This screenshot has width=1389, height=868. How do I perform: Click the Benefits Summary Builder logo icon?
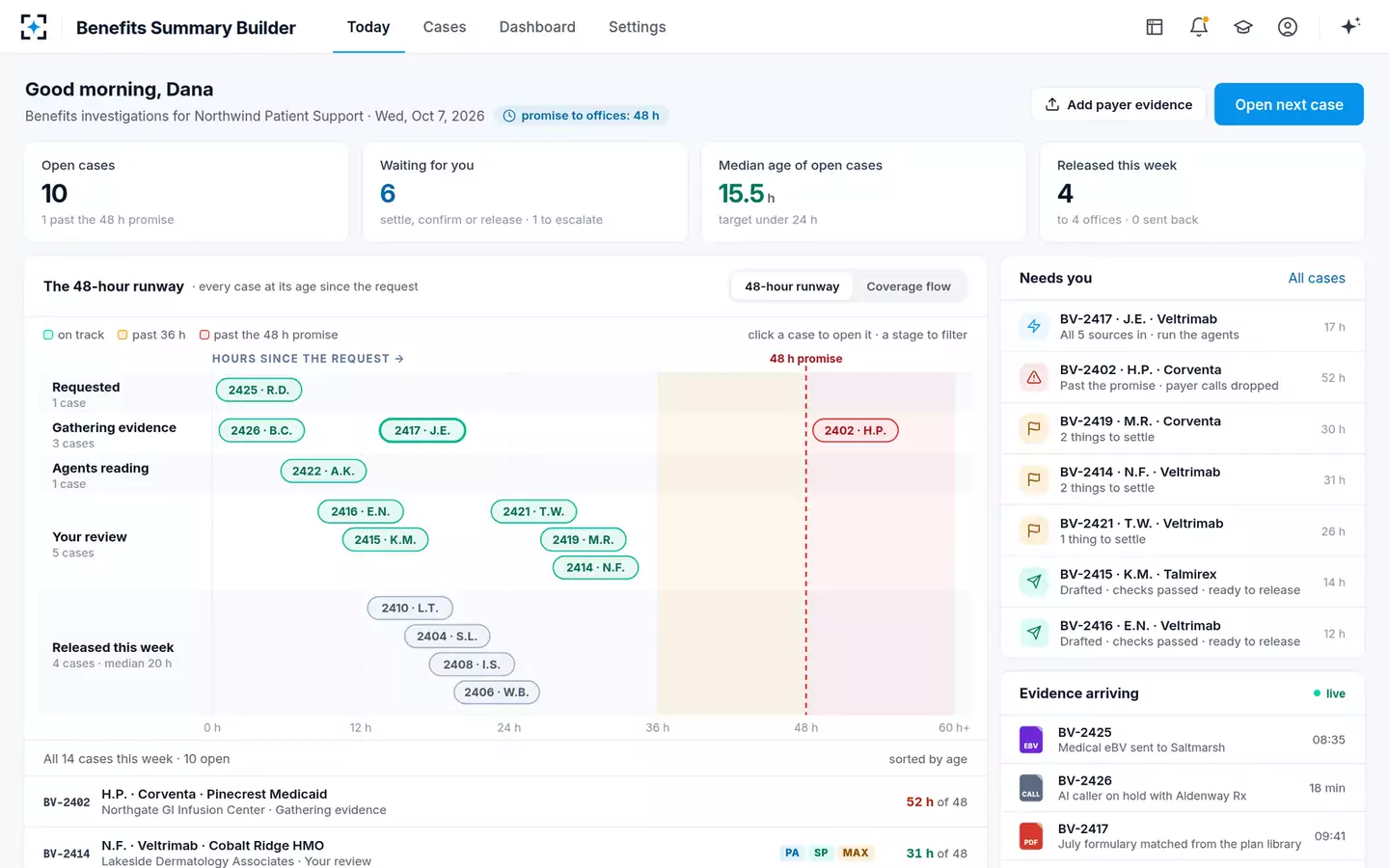point(34,27)
